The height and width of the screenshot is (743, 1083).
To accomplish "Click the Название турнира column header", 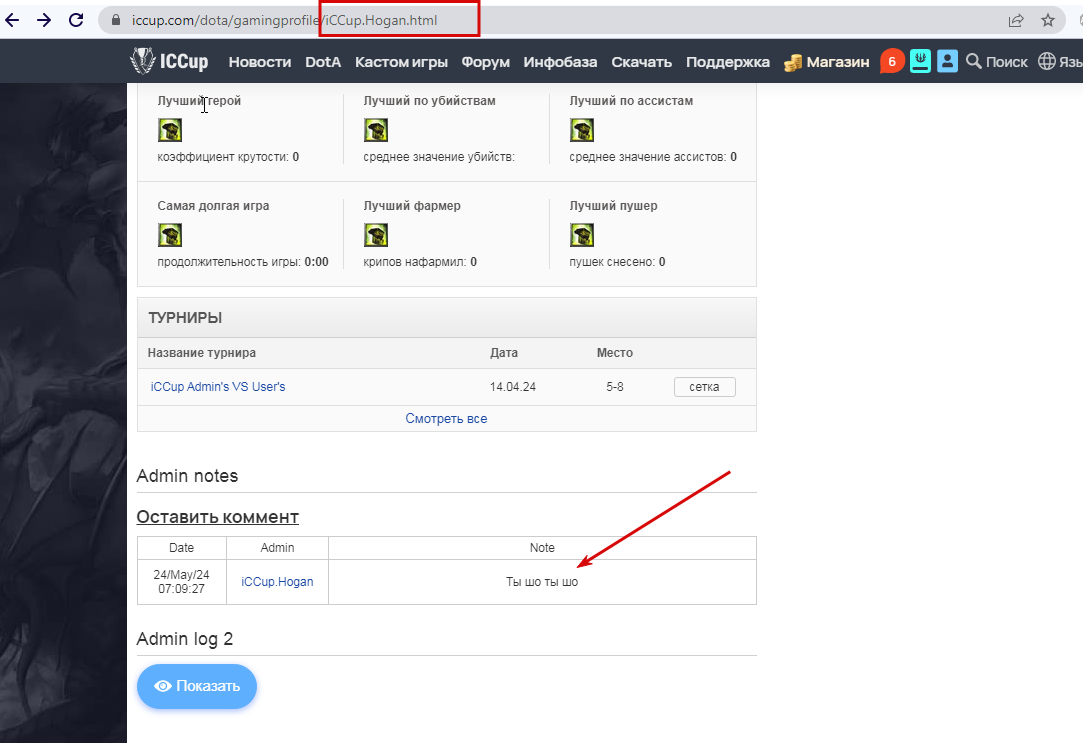I will [x=202, y=353].
